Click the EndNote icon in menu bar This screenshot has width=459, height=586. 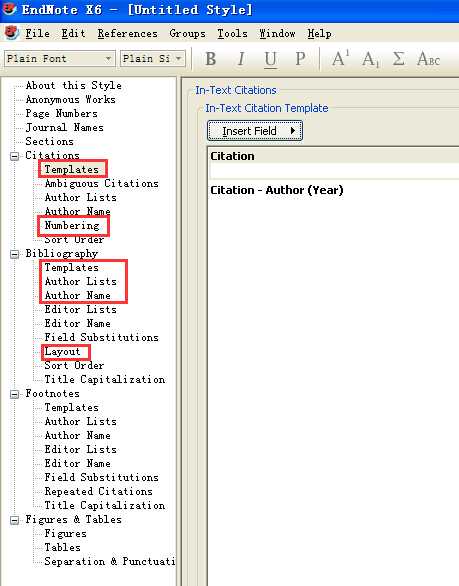[x=12, y=33]
